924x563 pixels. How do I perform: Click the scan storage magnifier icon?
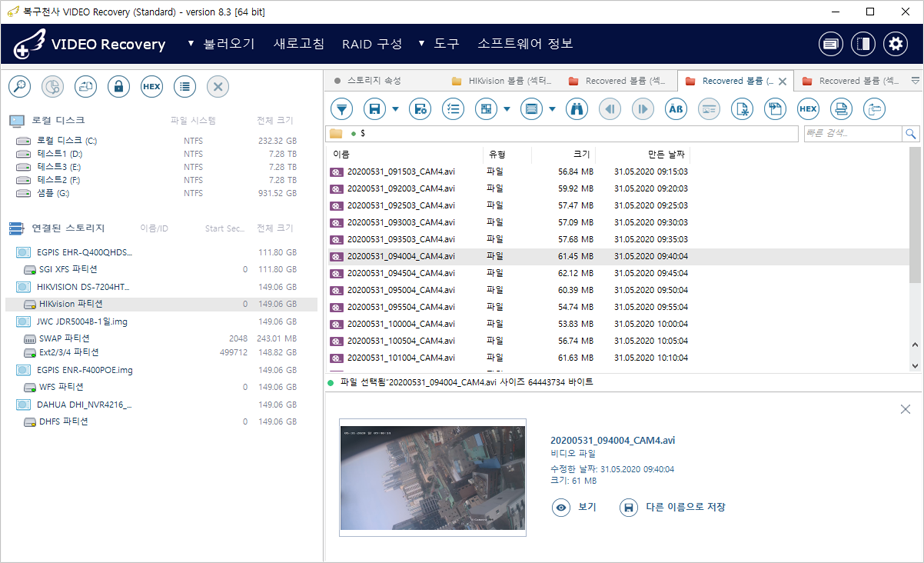pos(19,87)
